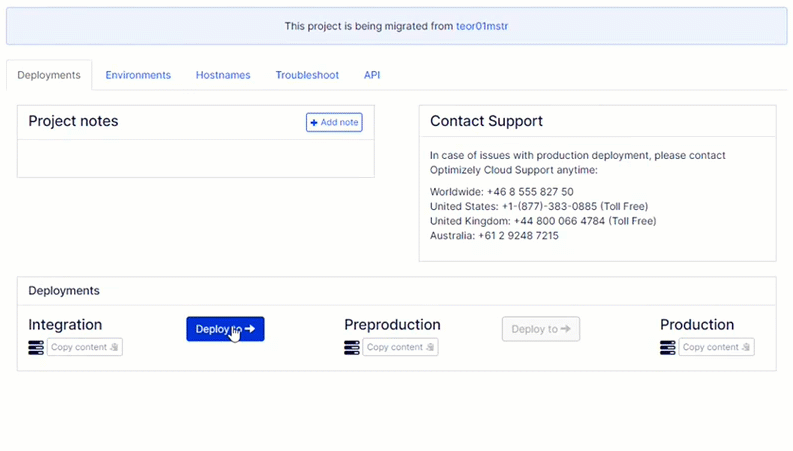Screen dimensions: 793x451
Task: Click the Contact Support heading
Action: tap(486, 121)
